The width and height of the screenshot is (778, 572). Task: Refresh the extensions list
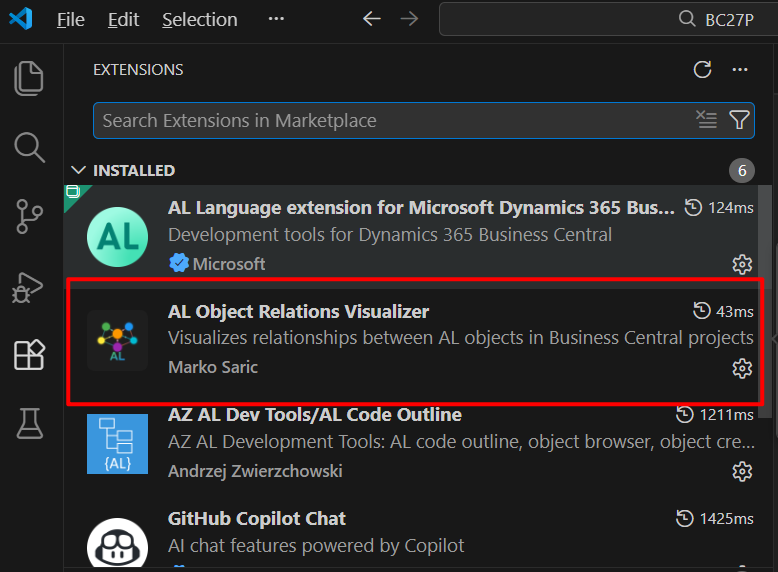(x=703, y=70)
